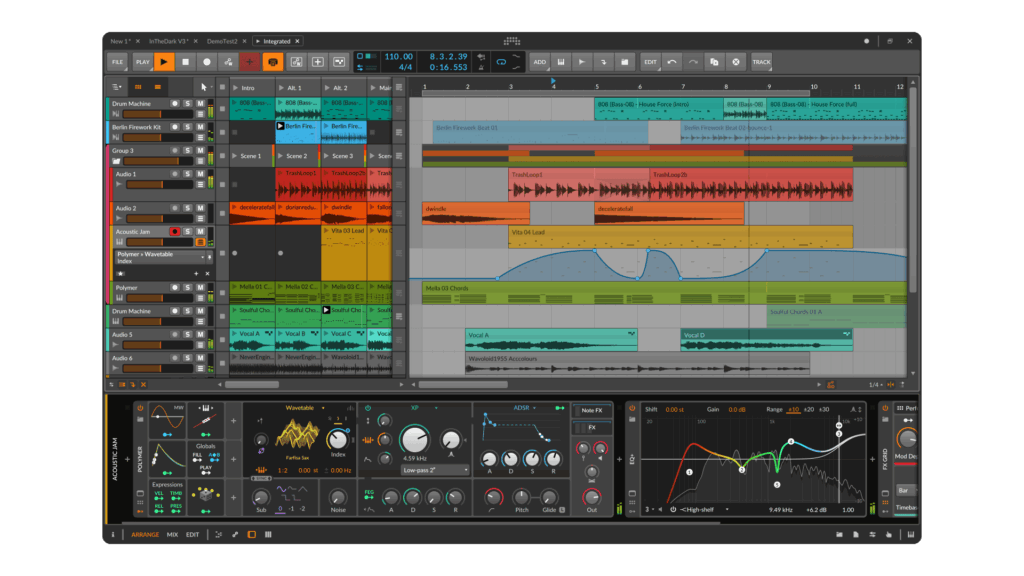Image resolution: width=1024 pixels, height=576 pixels.
Task: Click the metronome icon in the transport bar
Action: tap(273, 62)
